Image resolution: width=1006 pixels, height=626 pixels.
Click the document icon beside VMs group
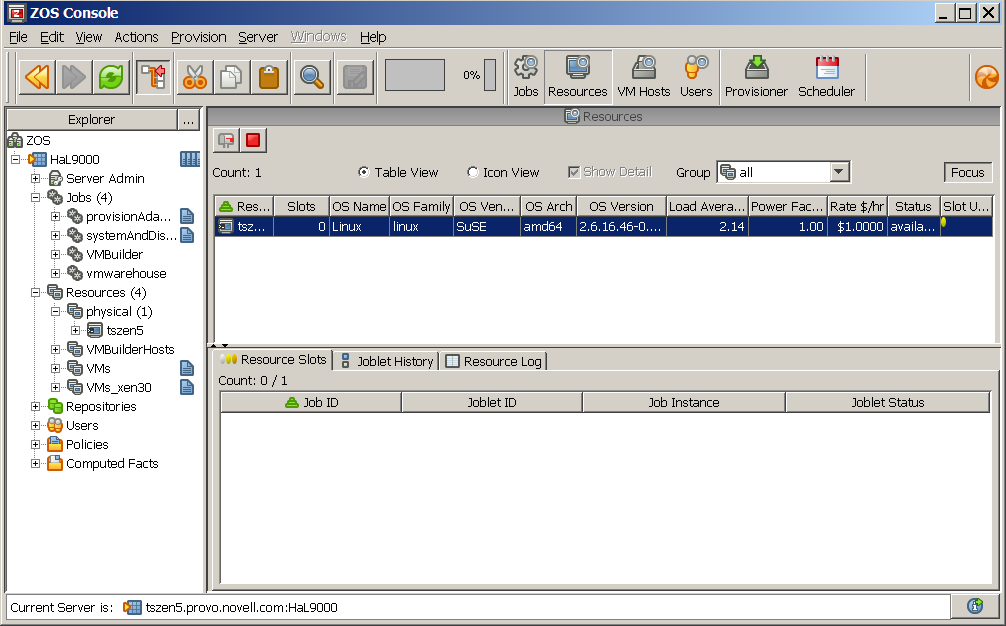click(x=187, y=368)
